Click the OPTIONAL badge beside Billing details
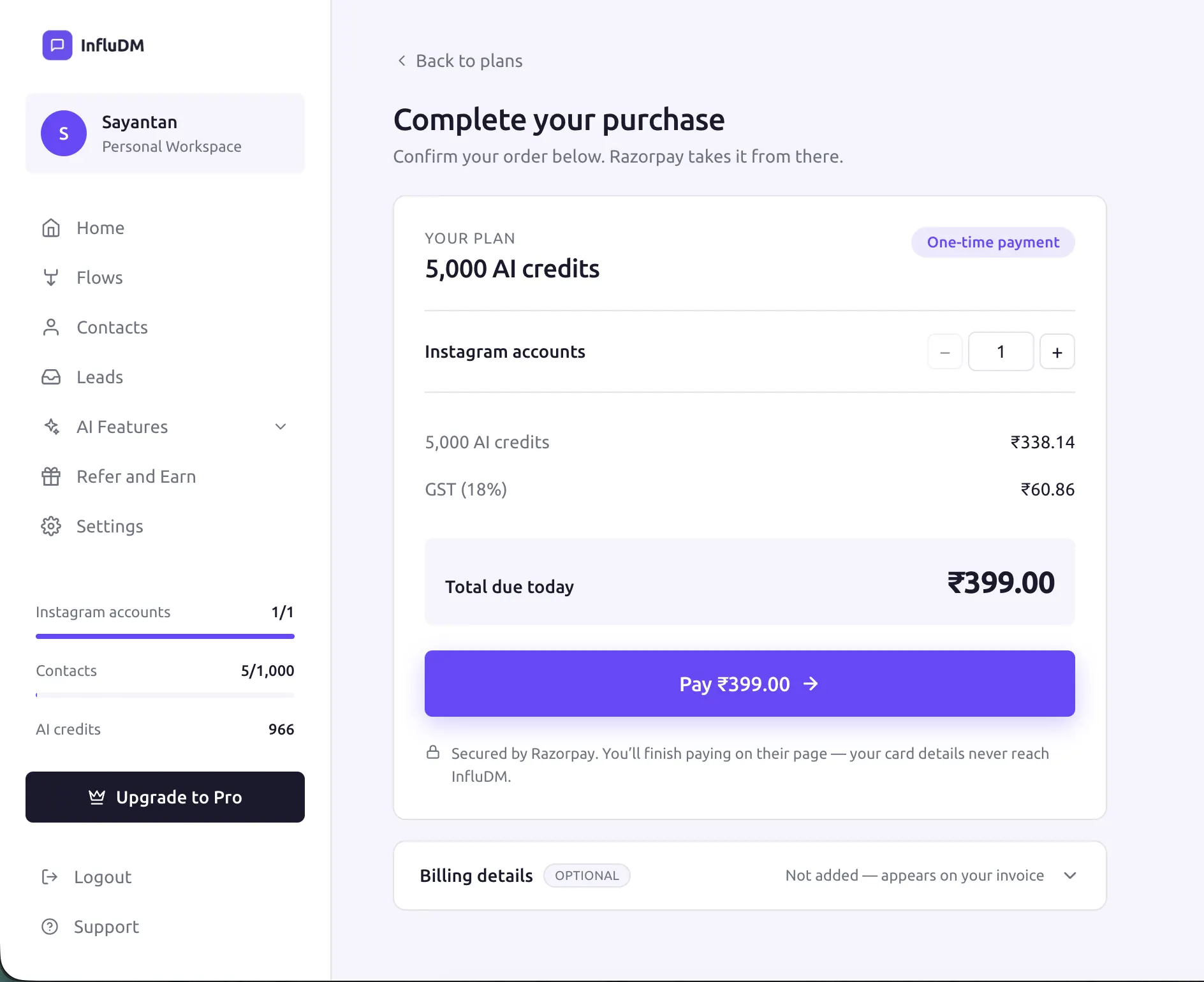Viewport: 1204px width, 982px height. click(x=587, y=876)
